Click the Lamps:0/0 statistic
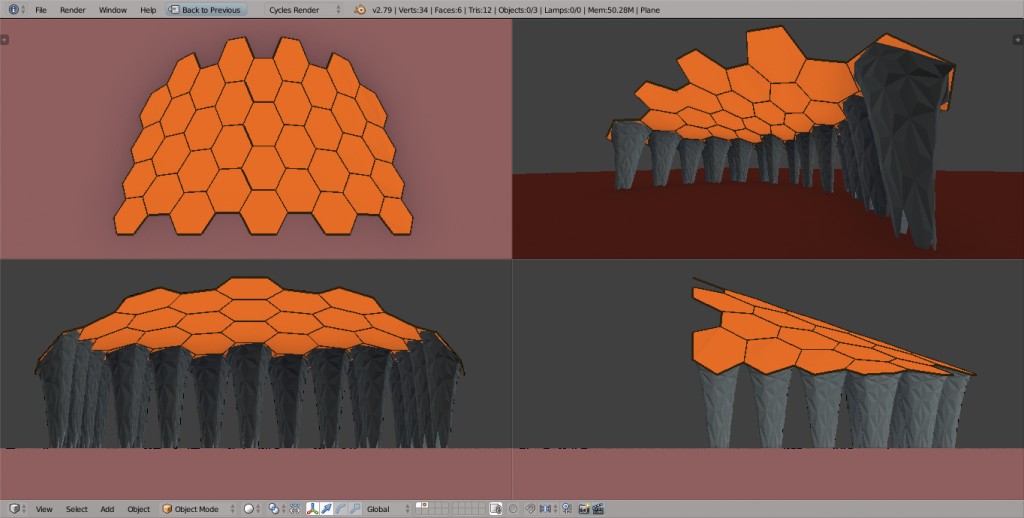 point(562,10)
